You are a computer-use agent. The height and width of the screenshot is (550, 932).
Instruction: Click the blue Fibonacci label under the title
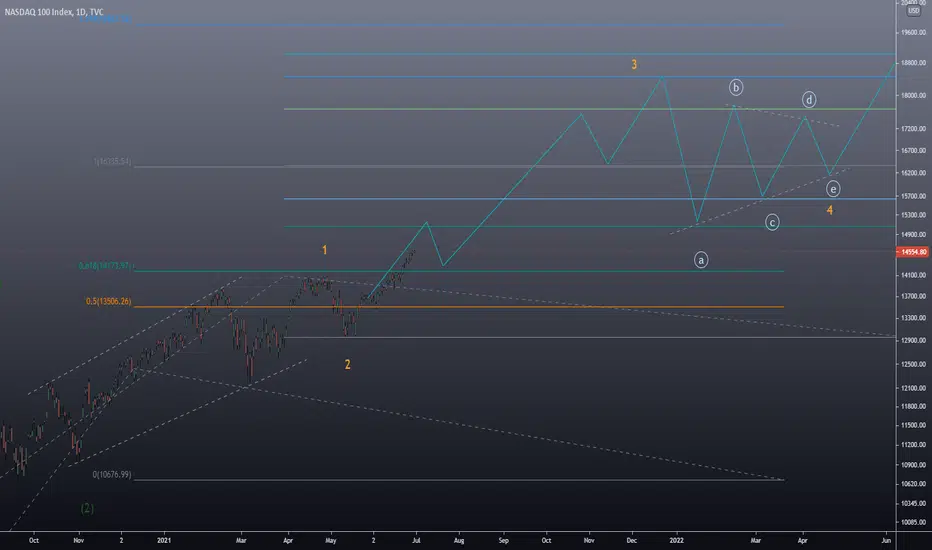[x=105, y=20]
